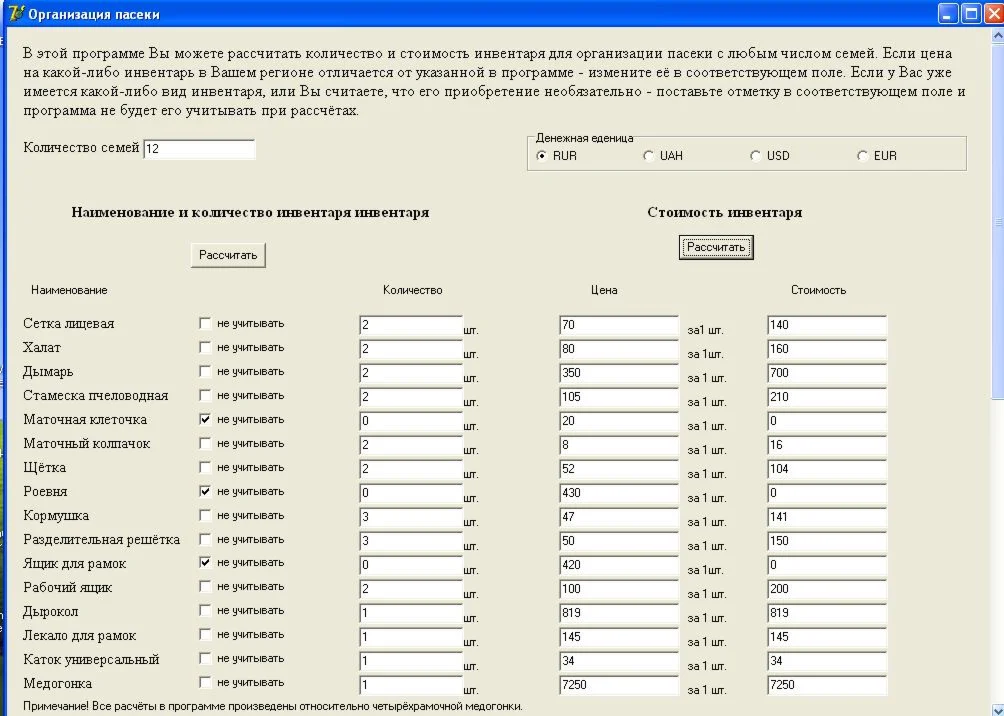Select the EUR radio button
Image resolution: width=1004 pixels, height=716 pixels.
(x=863, y=156)
